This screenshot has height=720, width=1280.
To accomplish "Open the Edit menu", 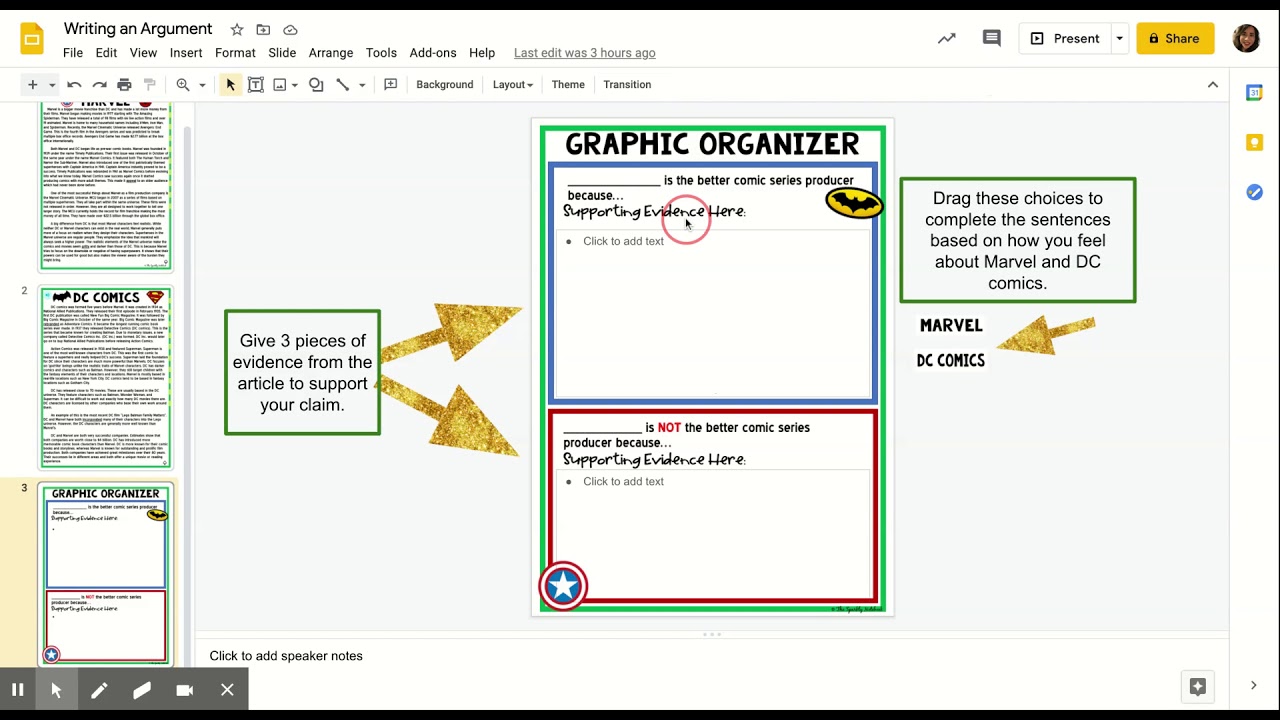I will pyautogui.click(x=106, y=53).
